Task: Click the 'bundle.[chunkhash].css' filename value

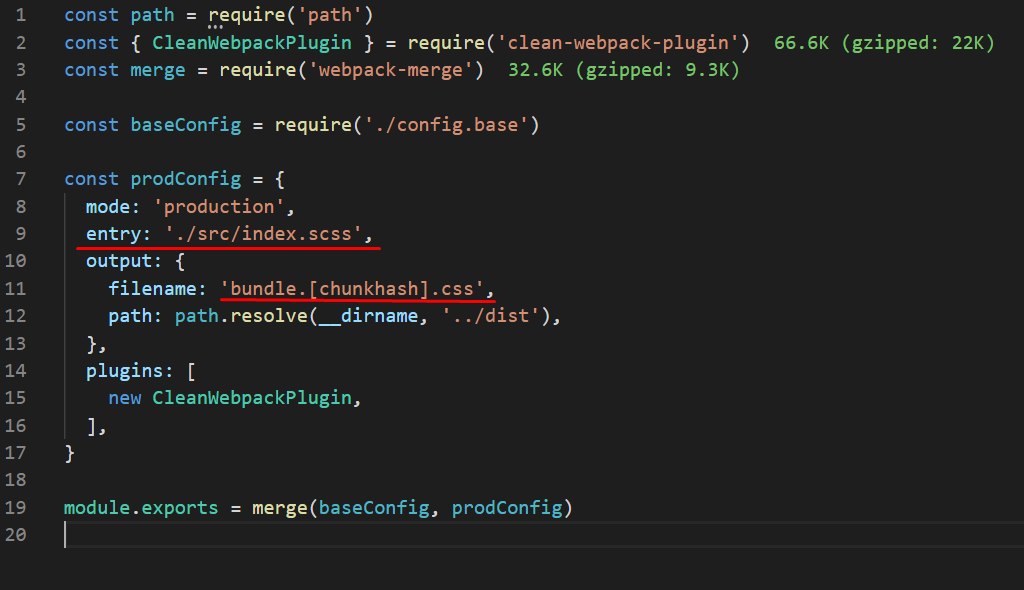Action: (352, 289)
